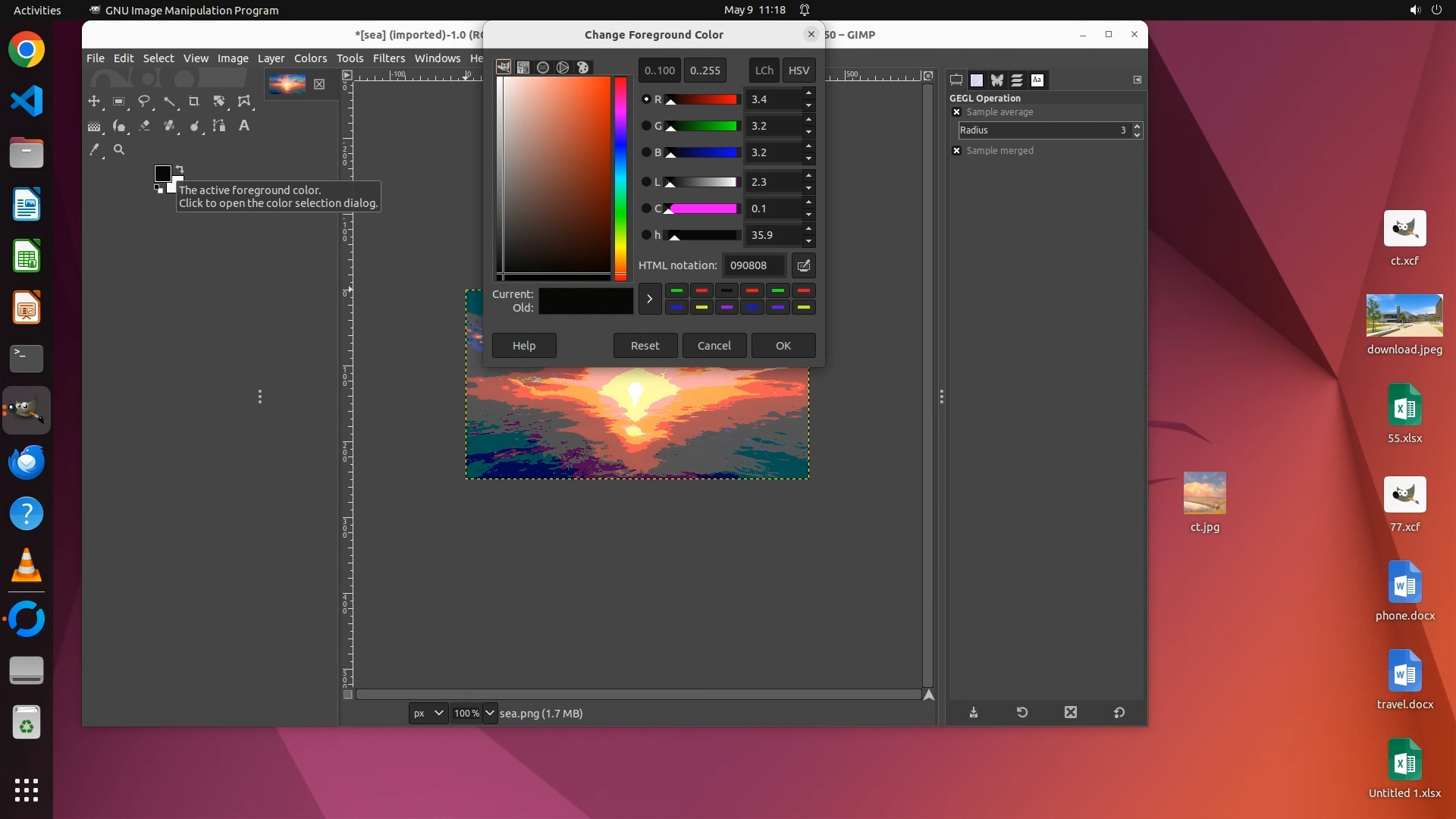Open the Colors menu

click(x=310, y=58)
